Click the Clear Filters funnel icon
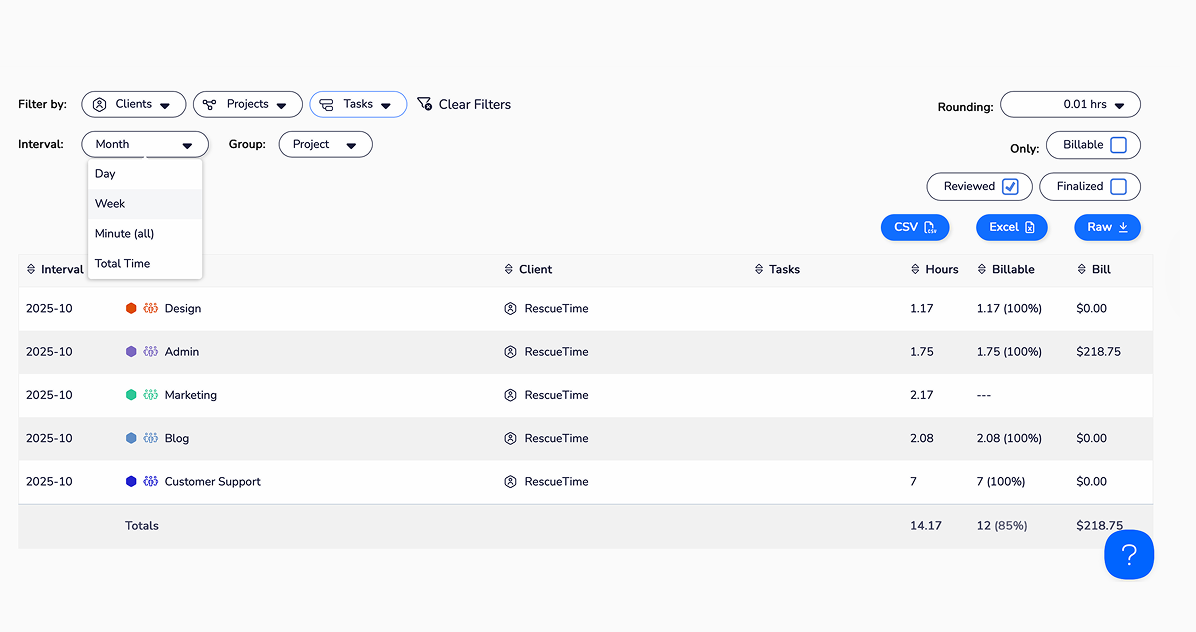1196x632 pixels. [424, 104]
